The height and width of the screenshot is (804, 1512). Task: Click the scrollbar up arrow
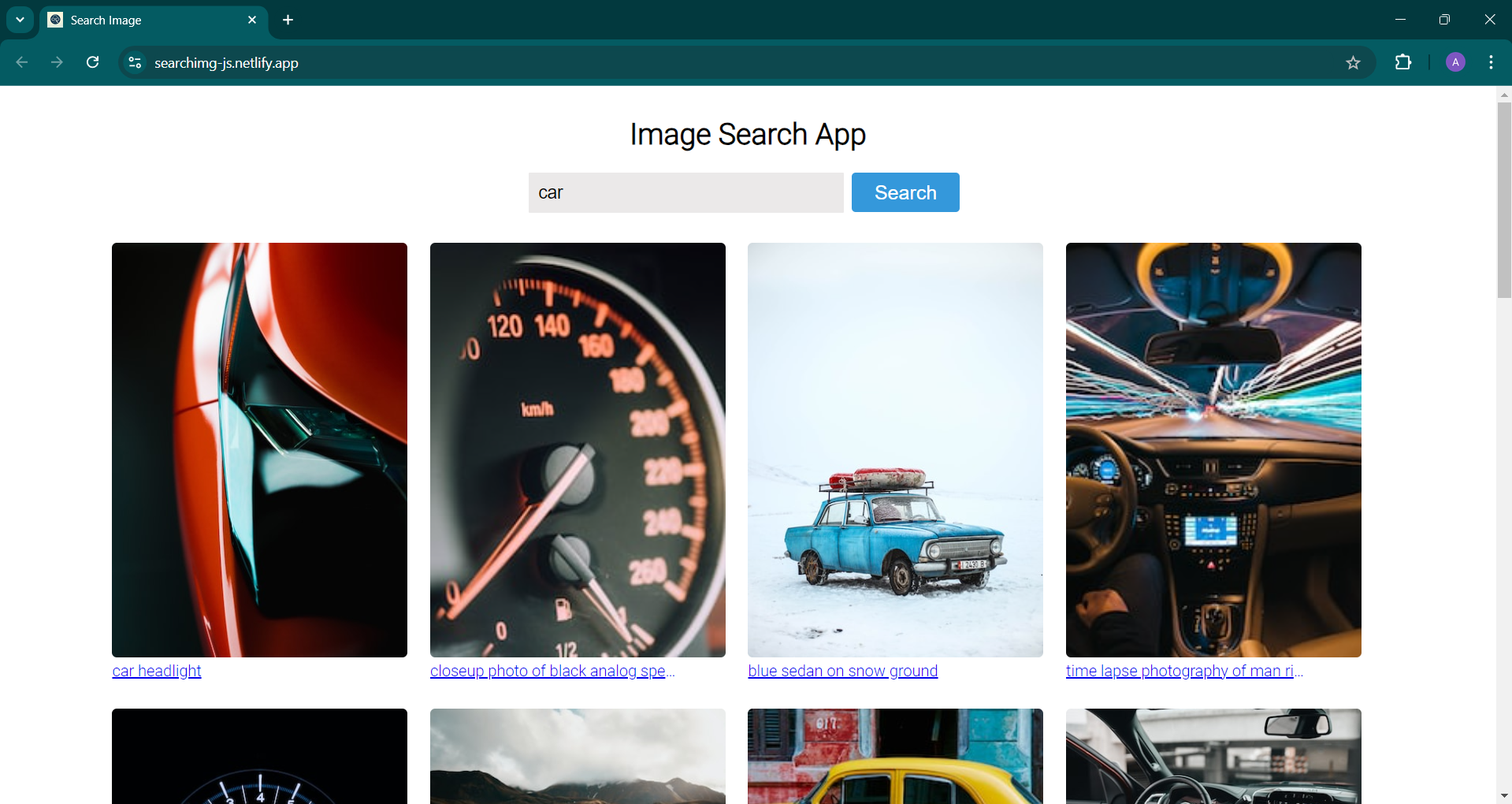point(1504,95)
